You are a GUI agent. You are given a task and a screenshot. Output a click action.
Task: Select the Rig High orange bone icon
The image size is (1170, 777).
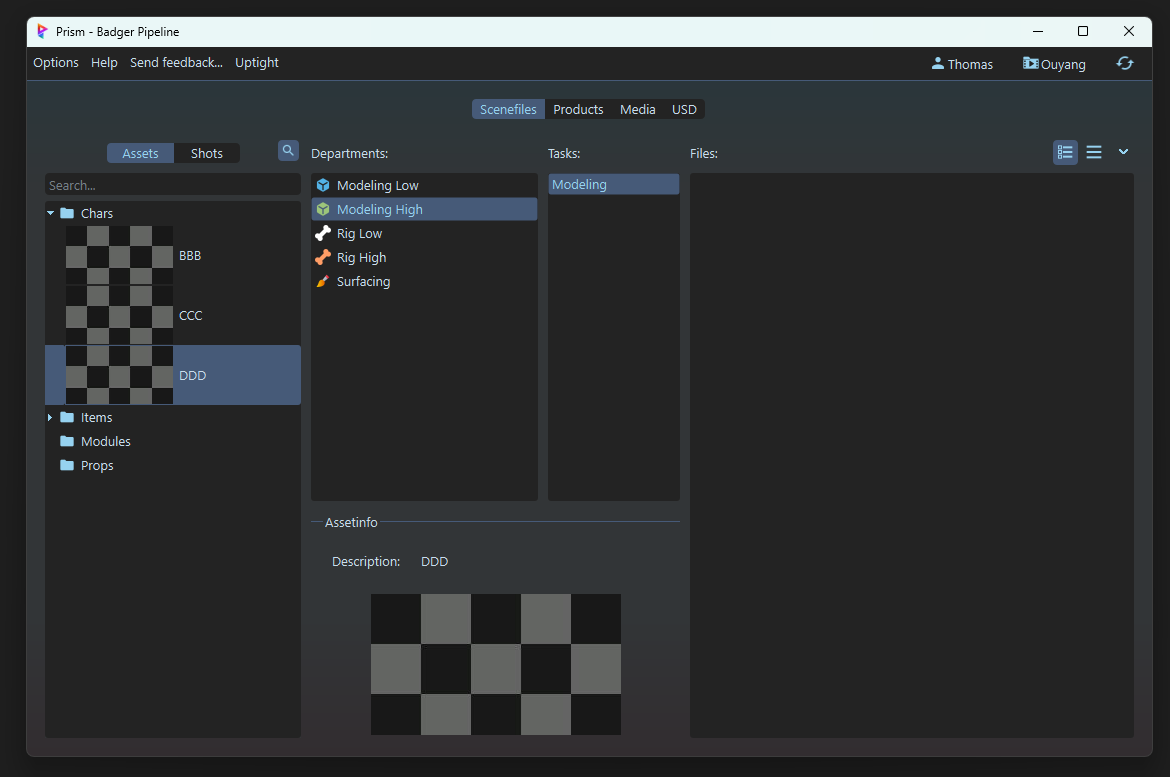[x=323, y=257]
